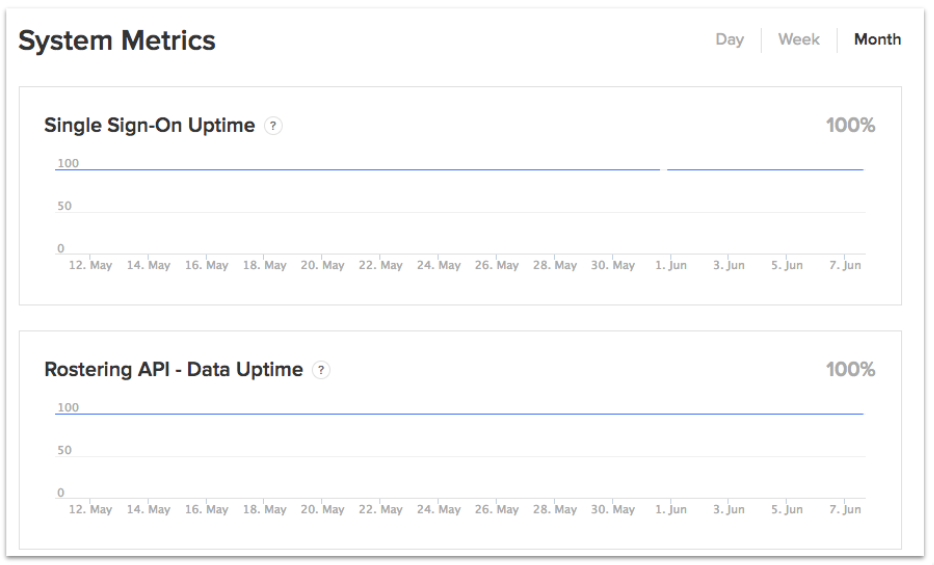Click the 28. May label on Single Sign-On chart
This screenshot has width=934, height=565.
pyautogui.click(x=555, y=266)
